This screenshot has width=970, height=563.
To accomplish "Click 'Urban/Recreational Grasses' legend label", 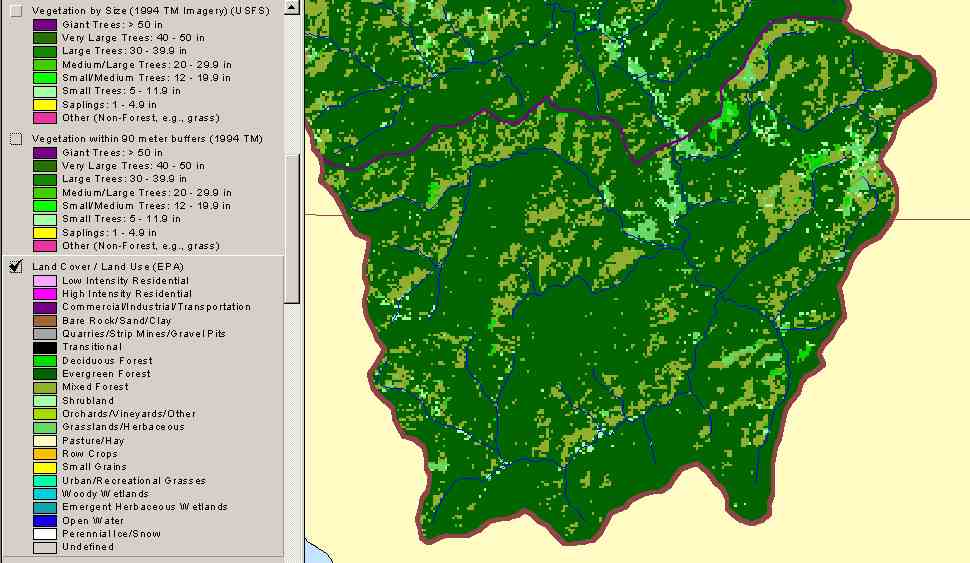I will [x=134, y=481].
